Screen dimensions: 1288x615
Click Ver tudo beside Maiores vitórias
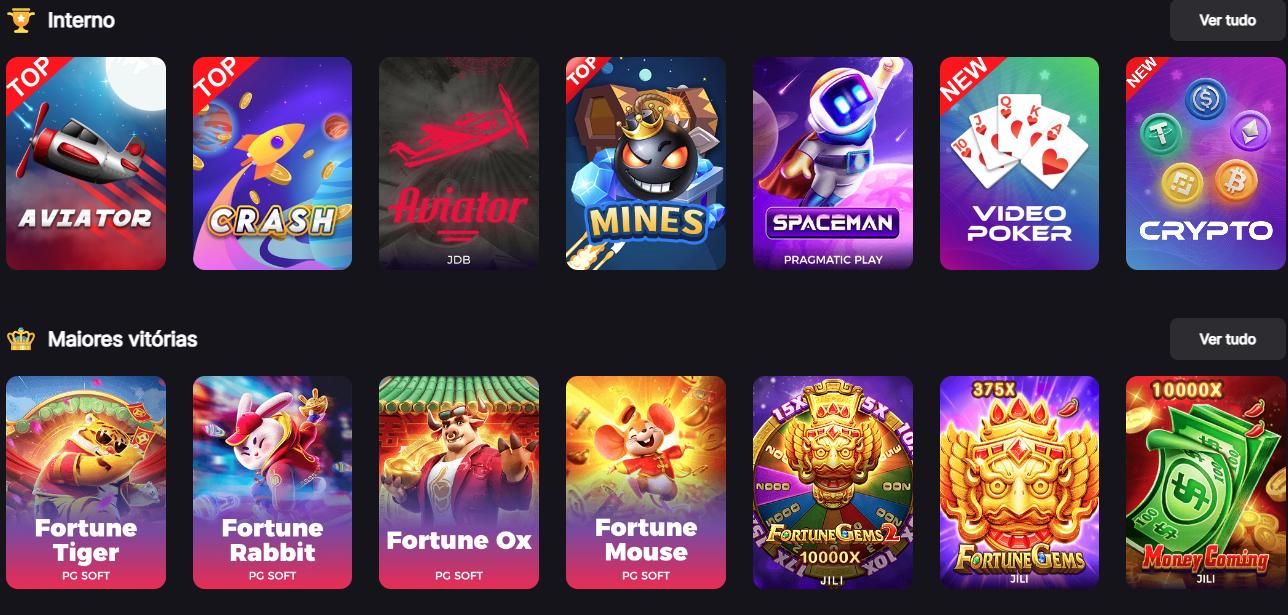click(1227, 339)
